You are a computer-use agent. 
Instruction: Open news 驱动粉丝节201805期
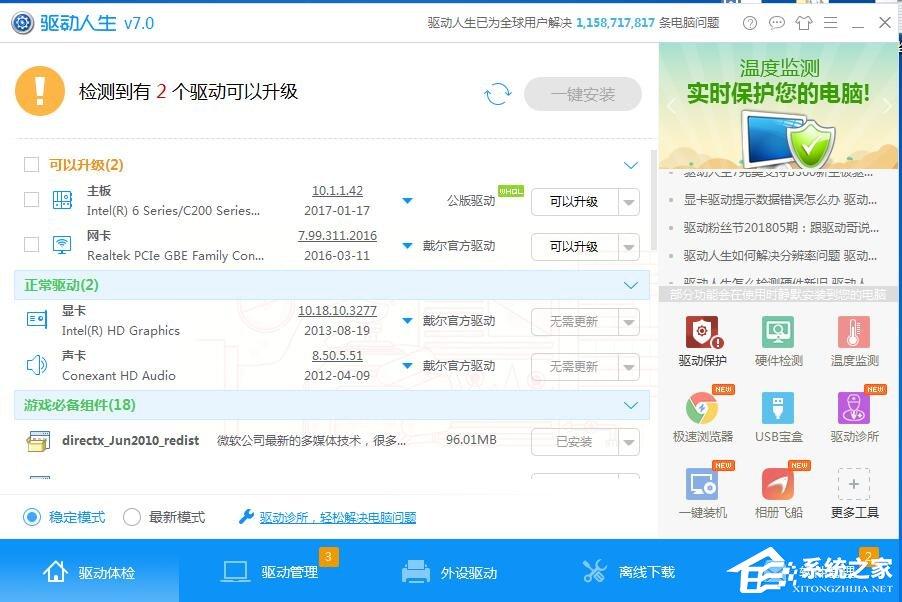tap(781, 227)
